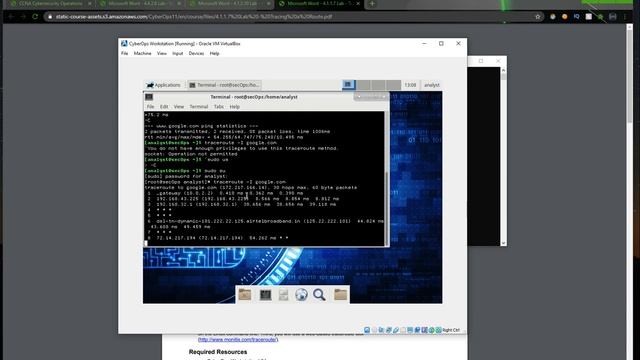Open a new browser tab with the plus button
The image size is (640, 360).
click(x=372, y=3)
